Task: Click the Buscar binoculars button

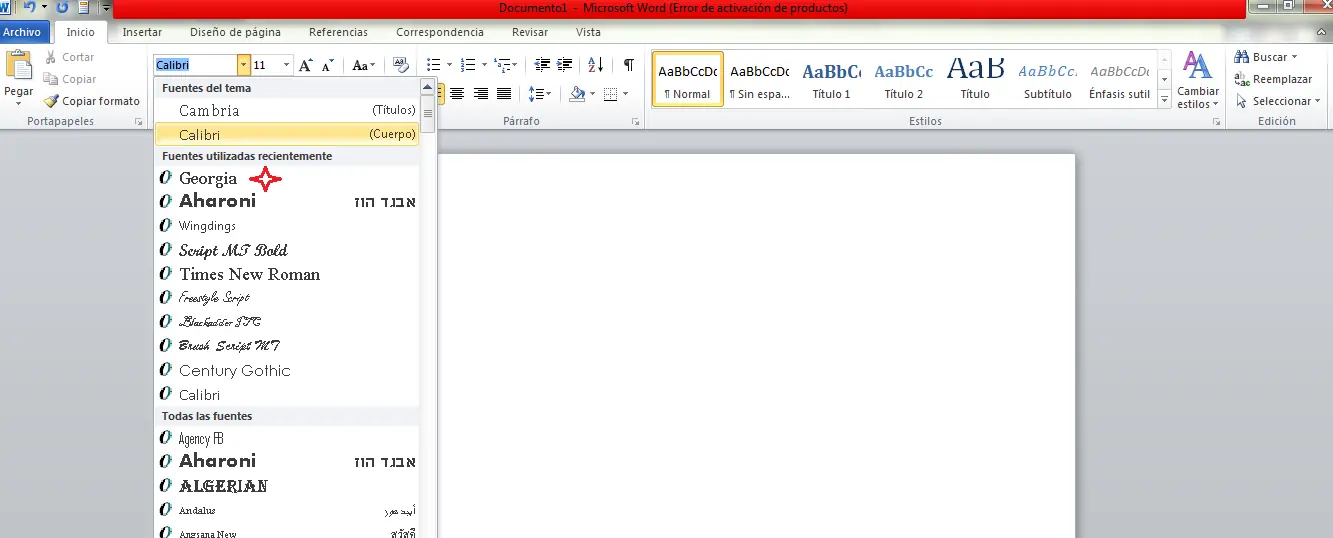Action: (1266, 57)
